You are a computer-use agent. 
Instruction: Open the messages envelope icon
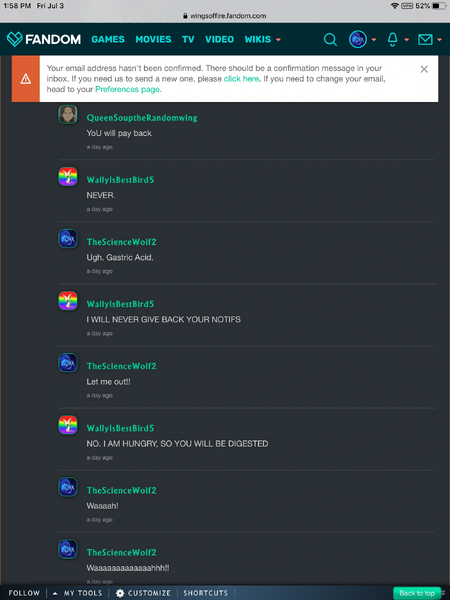425,39
